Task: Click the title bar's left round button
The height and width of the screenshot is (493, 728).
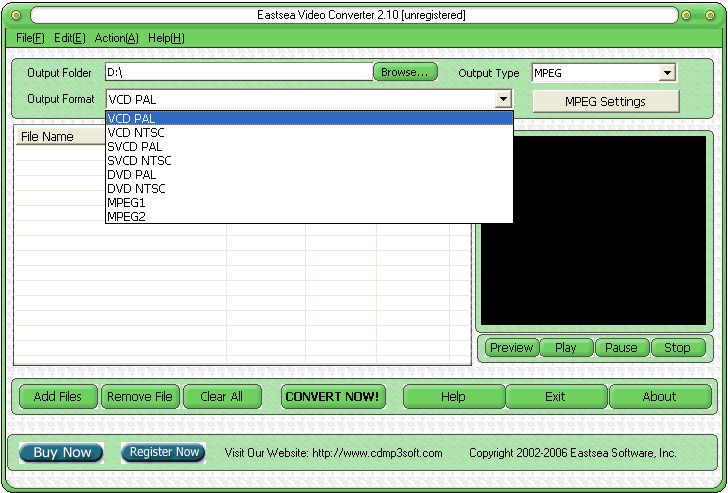Action: (16, 15)
